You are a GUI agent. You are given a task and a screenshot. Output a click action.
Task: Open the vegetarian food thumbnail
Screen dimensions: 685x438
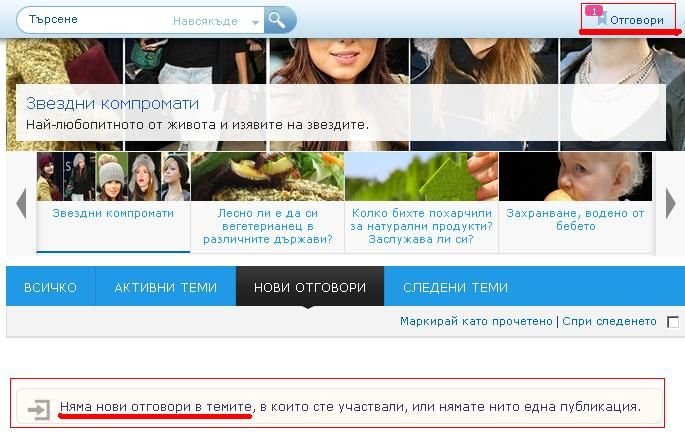[x=266, y=177]
